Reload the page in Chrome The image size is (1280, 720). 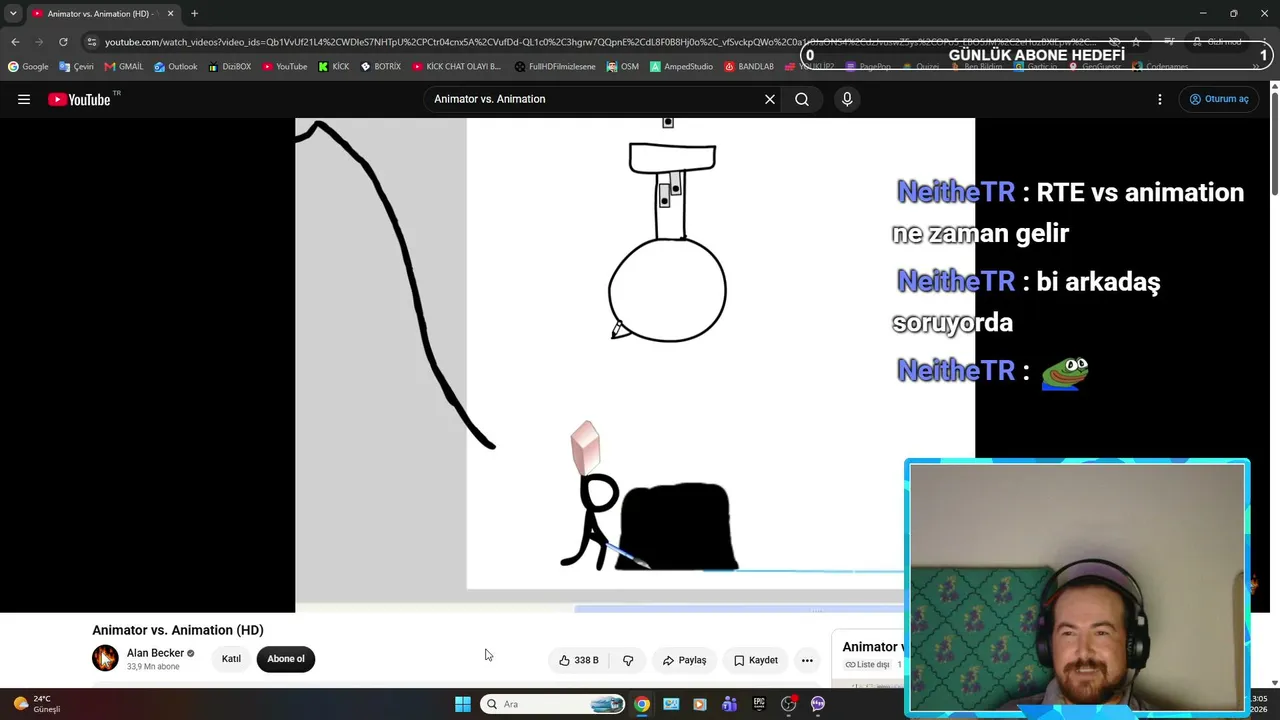pos(63,42)
